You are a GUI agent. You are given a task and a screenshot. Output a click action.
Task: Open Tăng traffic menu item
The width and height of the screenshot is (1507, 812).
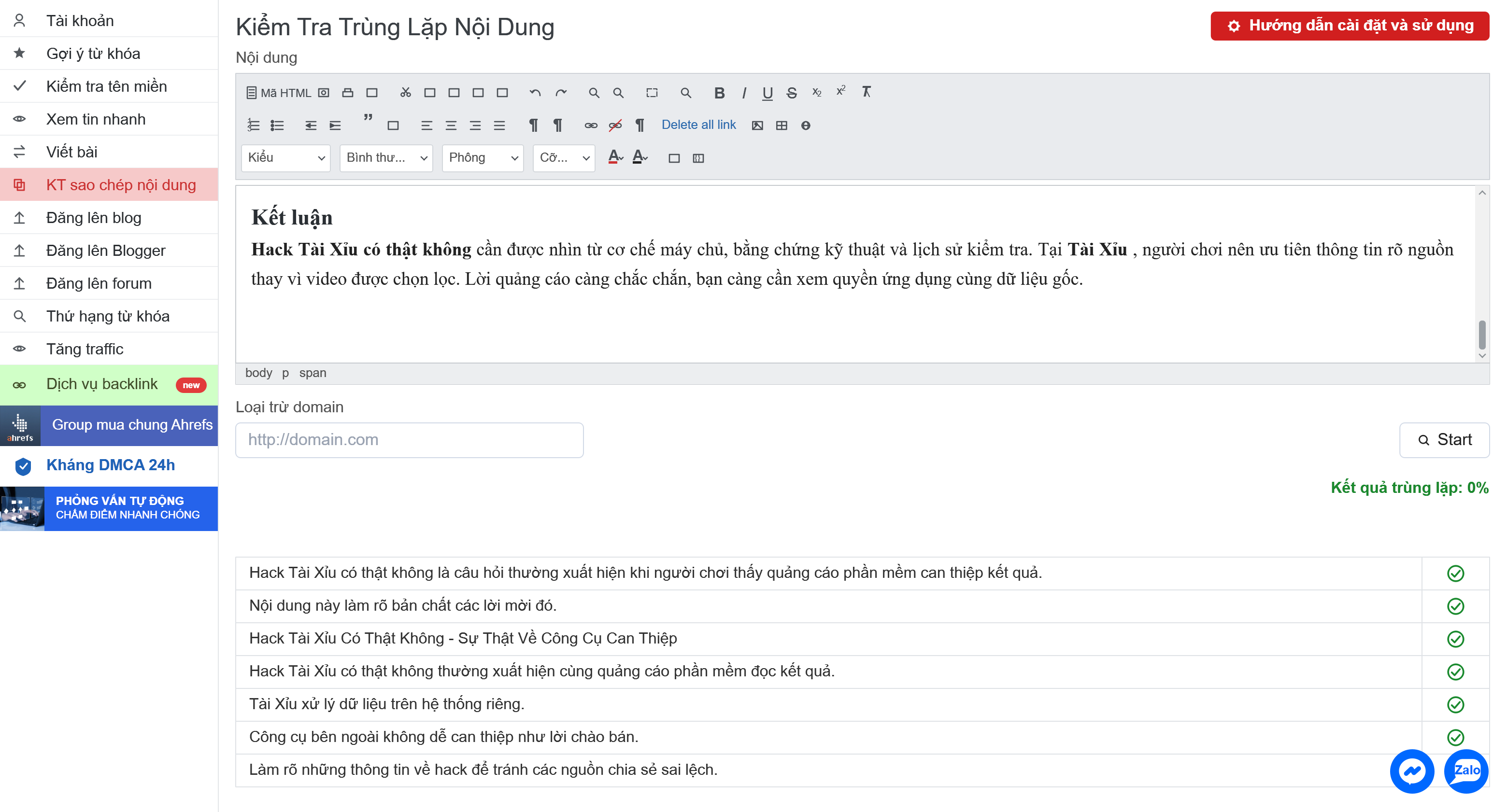109,349
